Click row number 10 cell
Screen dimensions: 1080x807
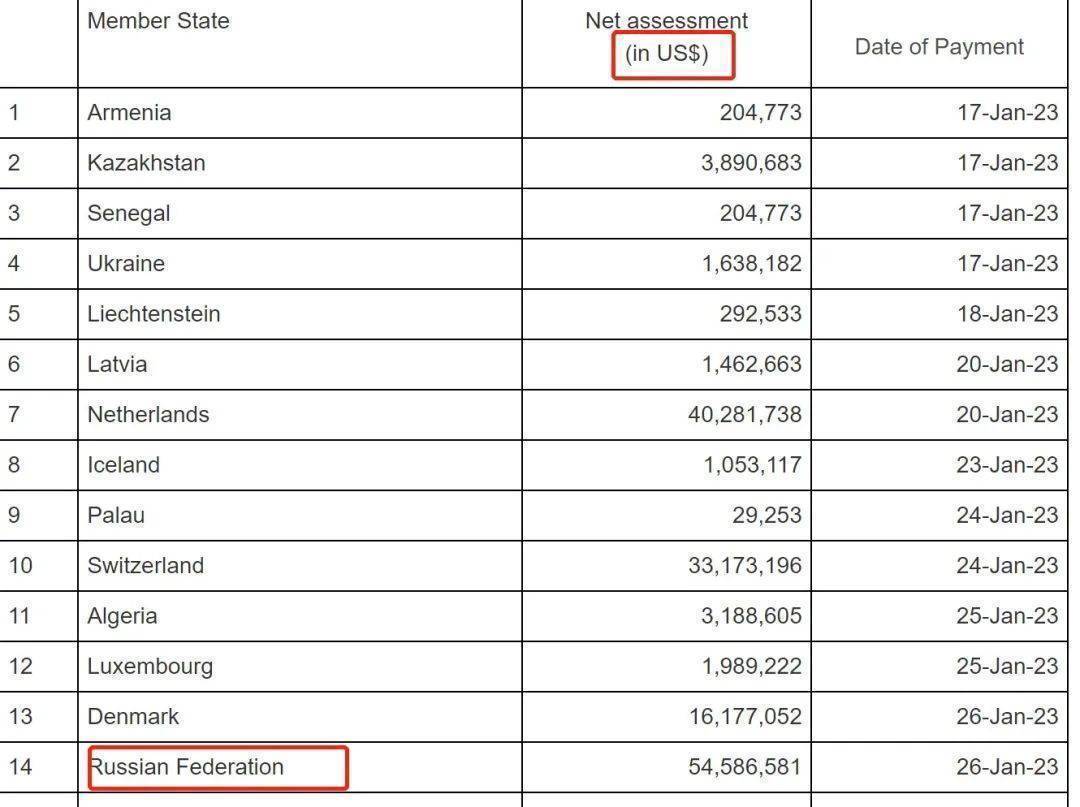[x=21, y=566]
